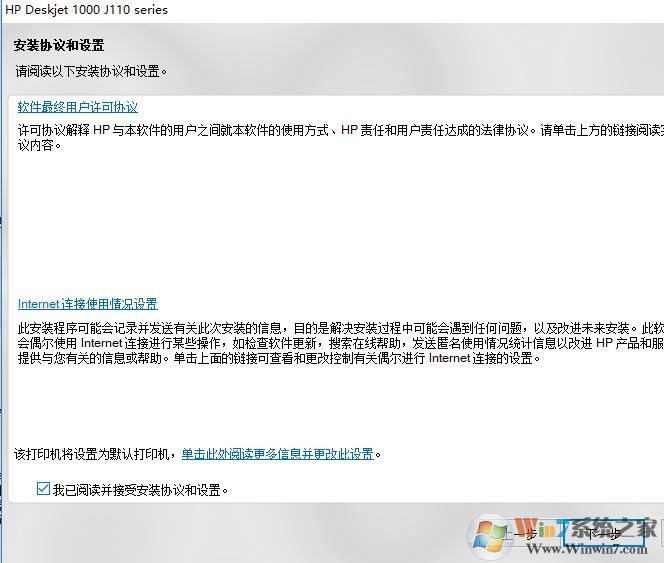Click the Www.Winwin7.com watermark text
Screen dimensions: 664x563
click(x=587, y=549)
